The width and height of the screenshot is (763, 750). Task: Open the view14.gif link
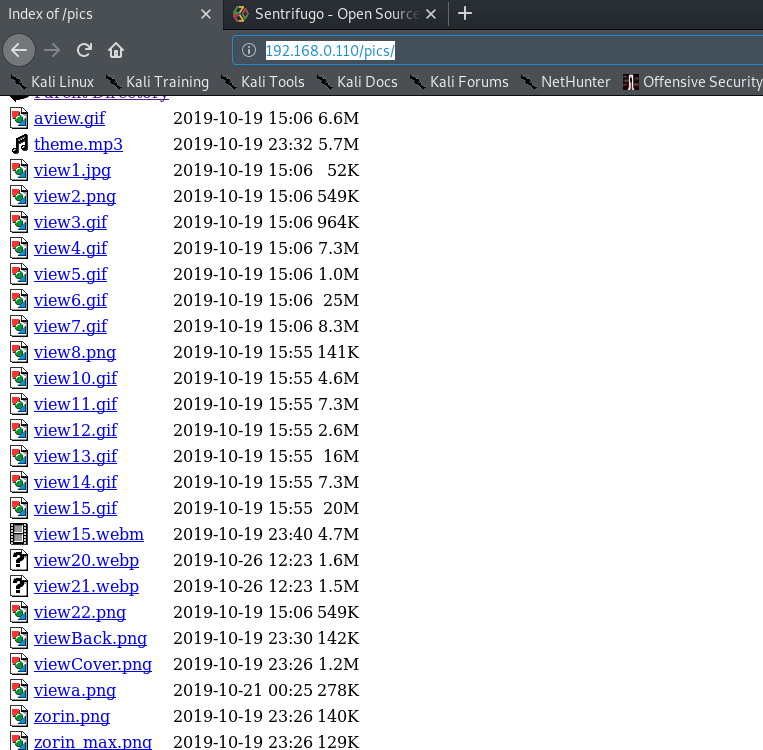point(75,482)
